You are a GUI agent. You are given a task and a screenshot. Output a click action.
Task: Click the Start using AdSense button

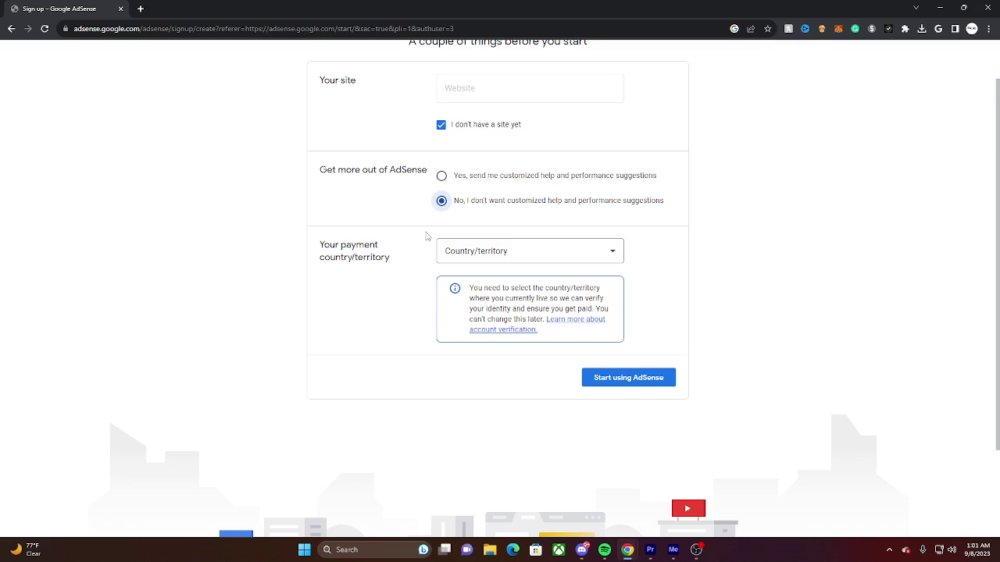[x=628, y=377]
